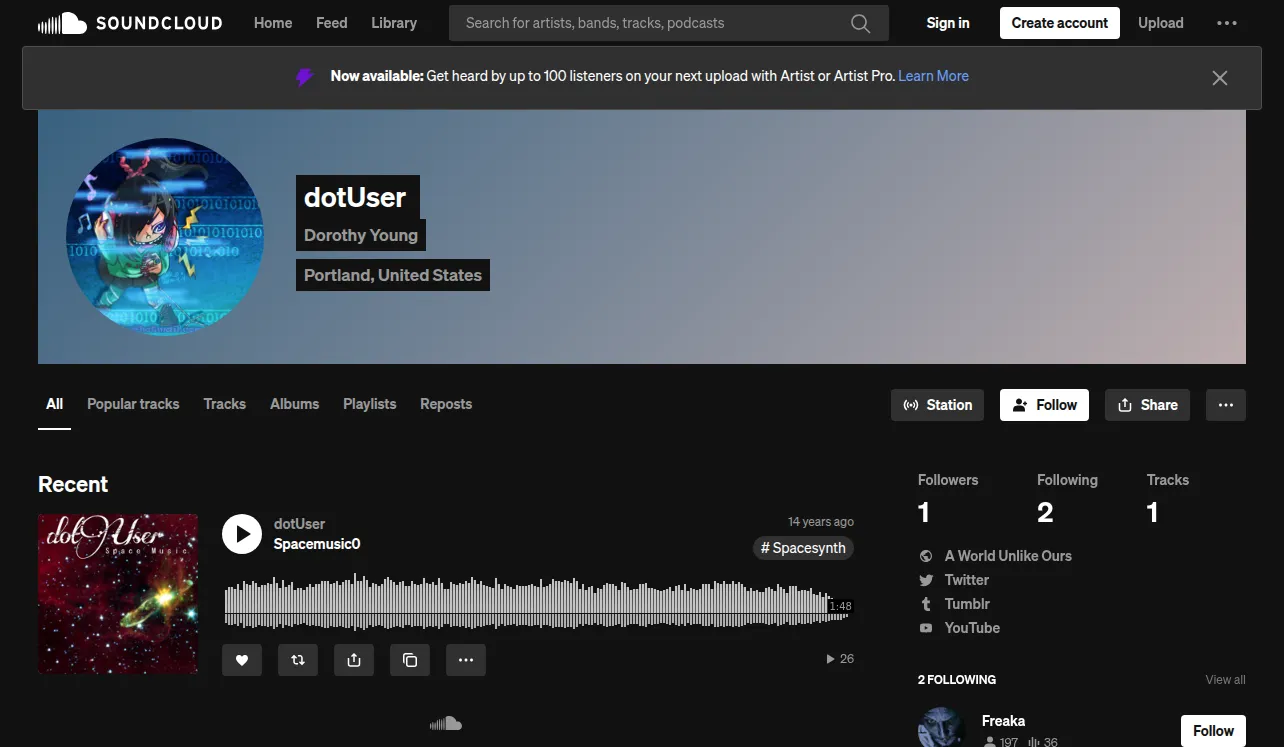Open the Spacemusic0 track title

pos(317,544)
